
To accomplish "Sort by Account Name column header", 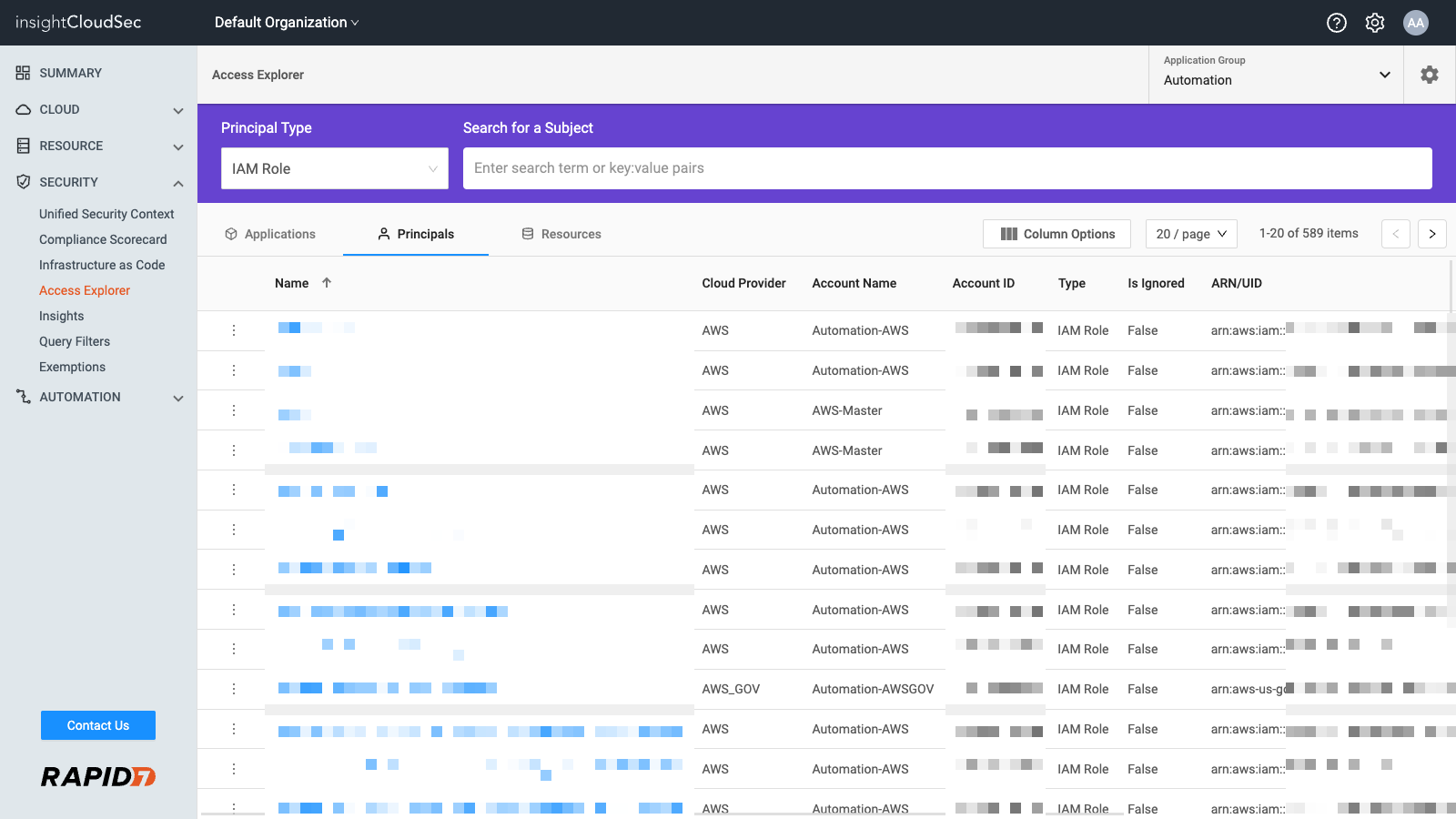I will click(x=854, y=283).
